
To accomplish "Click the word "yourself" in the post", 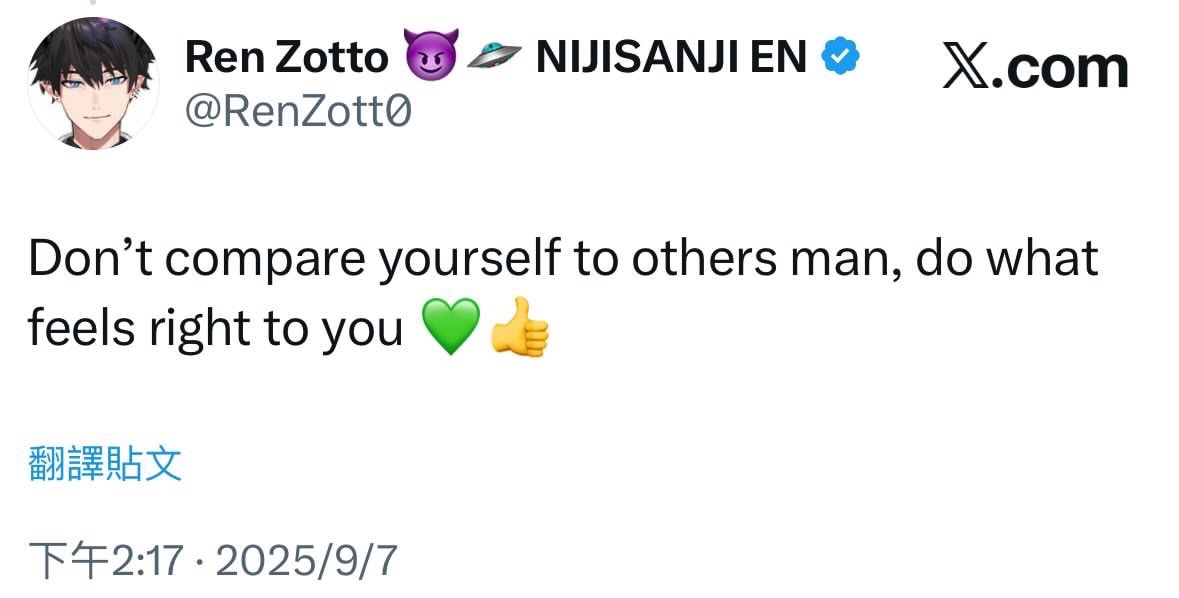I will tap(473, 259).
